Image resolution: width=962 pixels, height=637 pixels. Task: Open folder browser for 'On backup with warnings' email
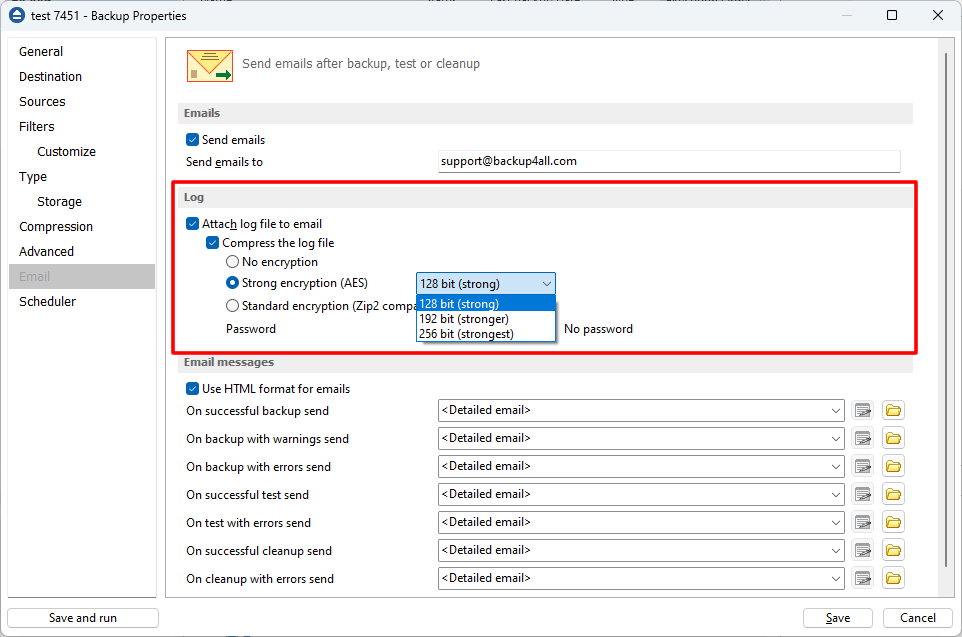(x=892, y=438)
